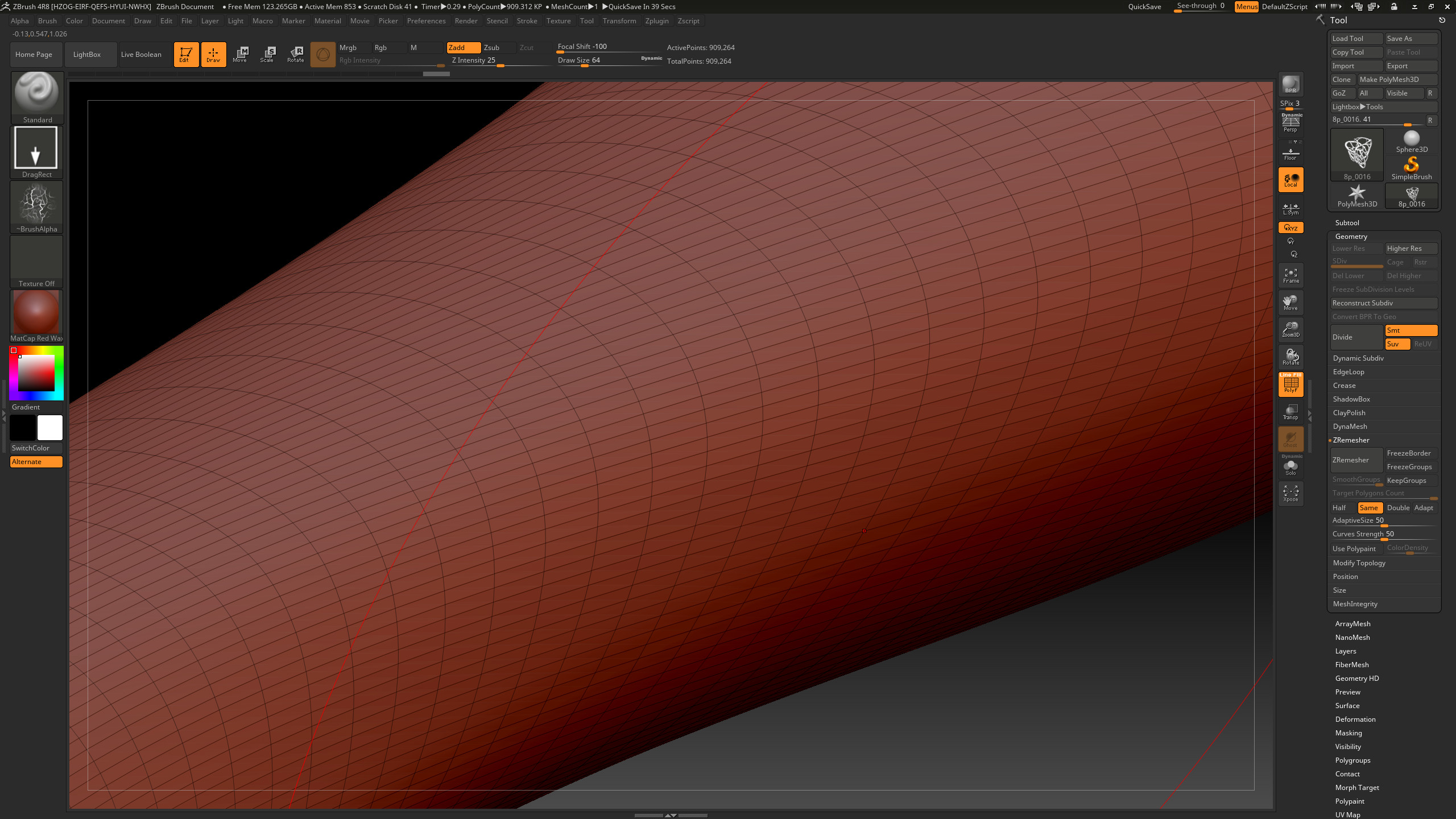
Task: Expand Dynamic Subdiv section
Action: [1358, 358]
